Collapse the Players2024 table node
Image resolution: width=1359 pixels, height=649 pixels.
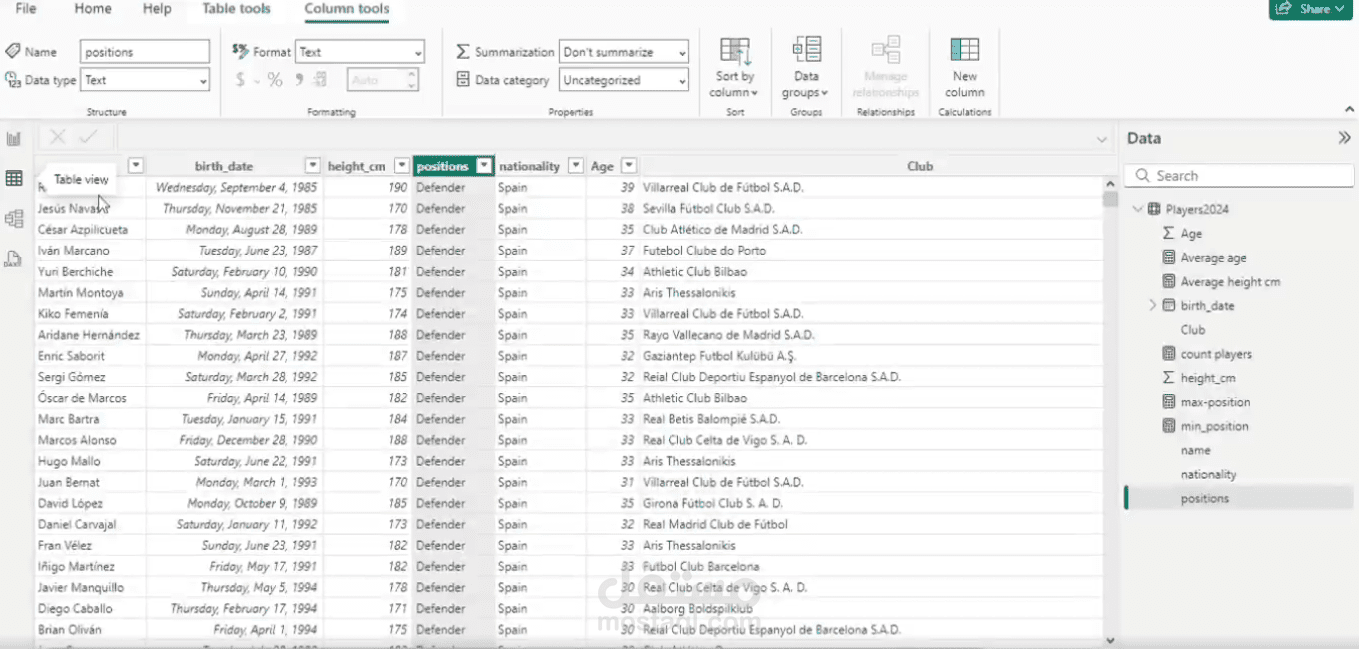[1137, 209]
